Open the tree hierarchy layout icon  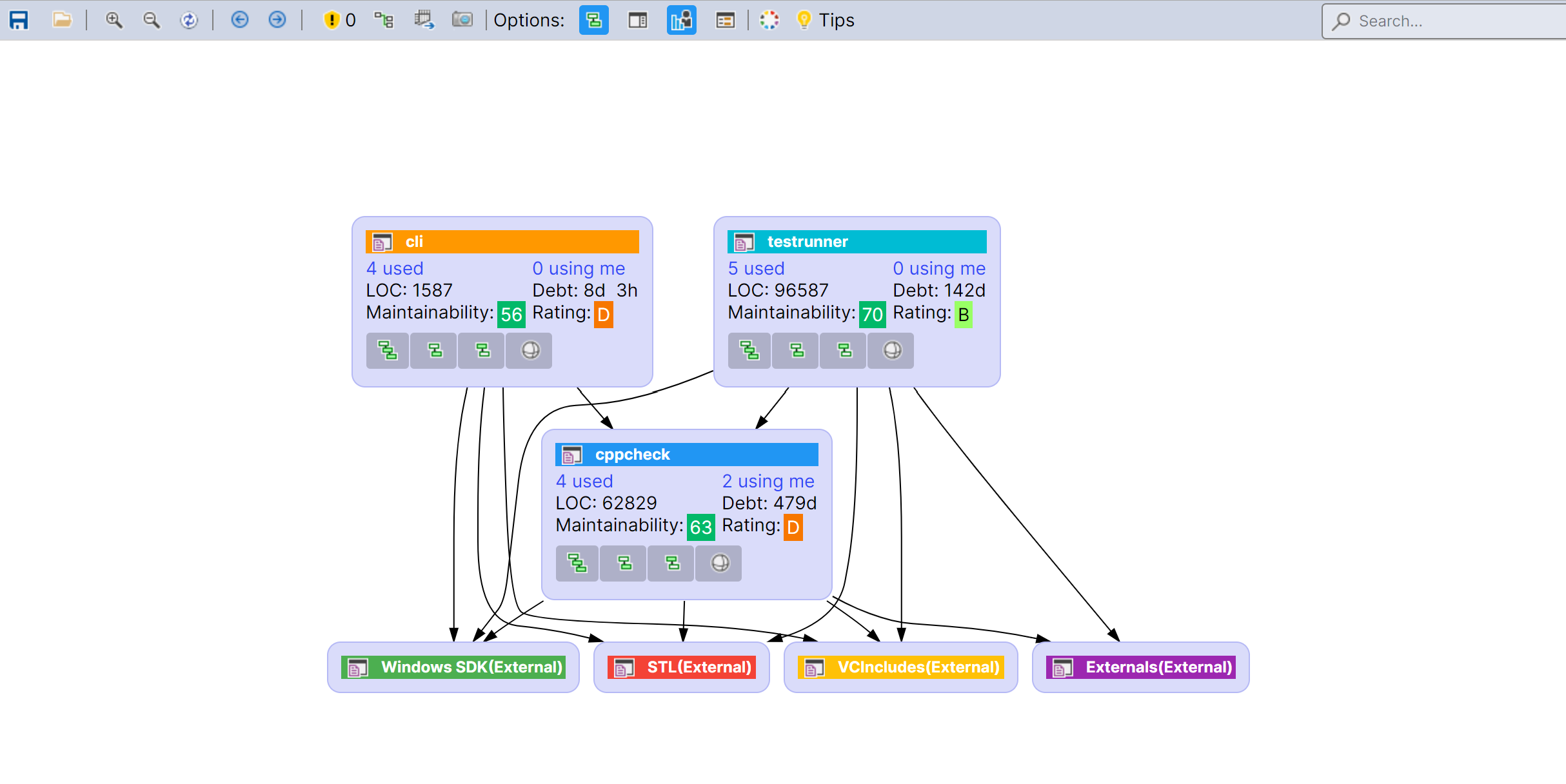(x=384, y=20)
